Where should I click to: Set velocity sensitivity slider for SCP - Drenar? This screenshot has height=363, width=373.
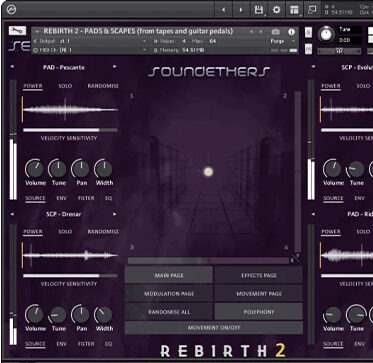click(x=70, y=276)
